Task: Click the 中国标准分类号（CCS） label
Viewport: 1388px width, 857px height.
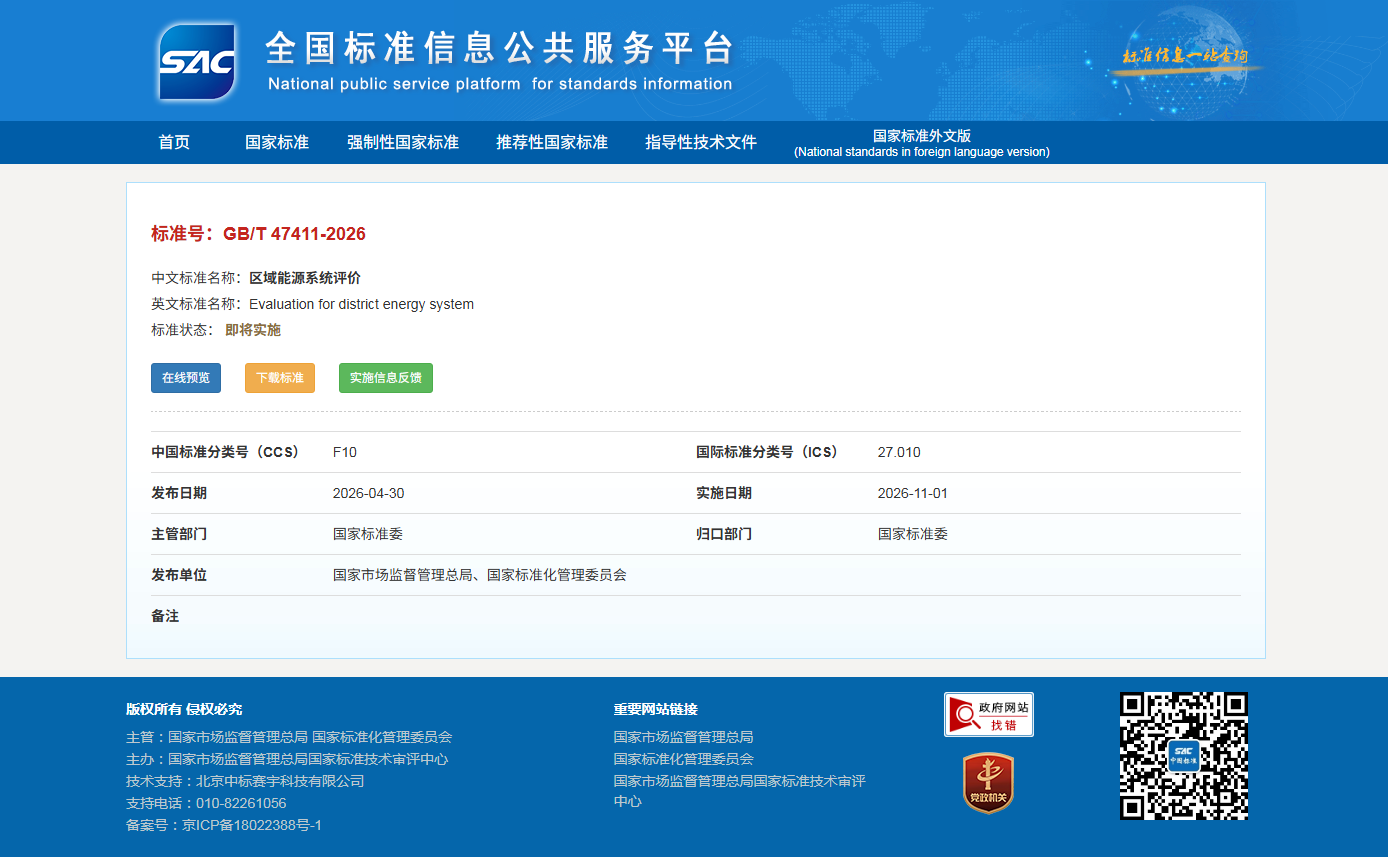Action: click(226, 452)
